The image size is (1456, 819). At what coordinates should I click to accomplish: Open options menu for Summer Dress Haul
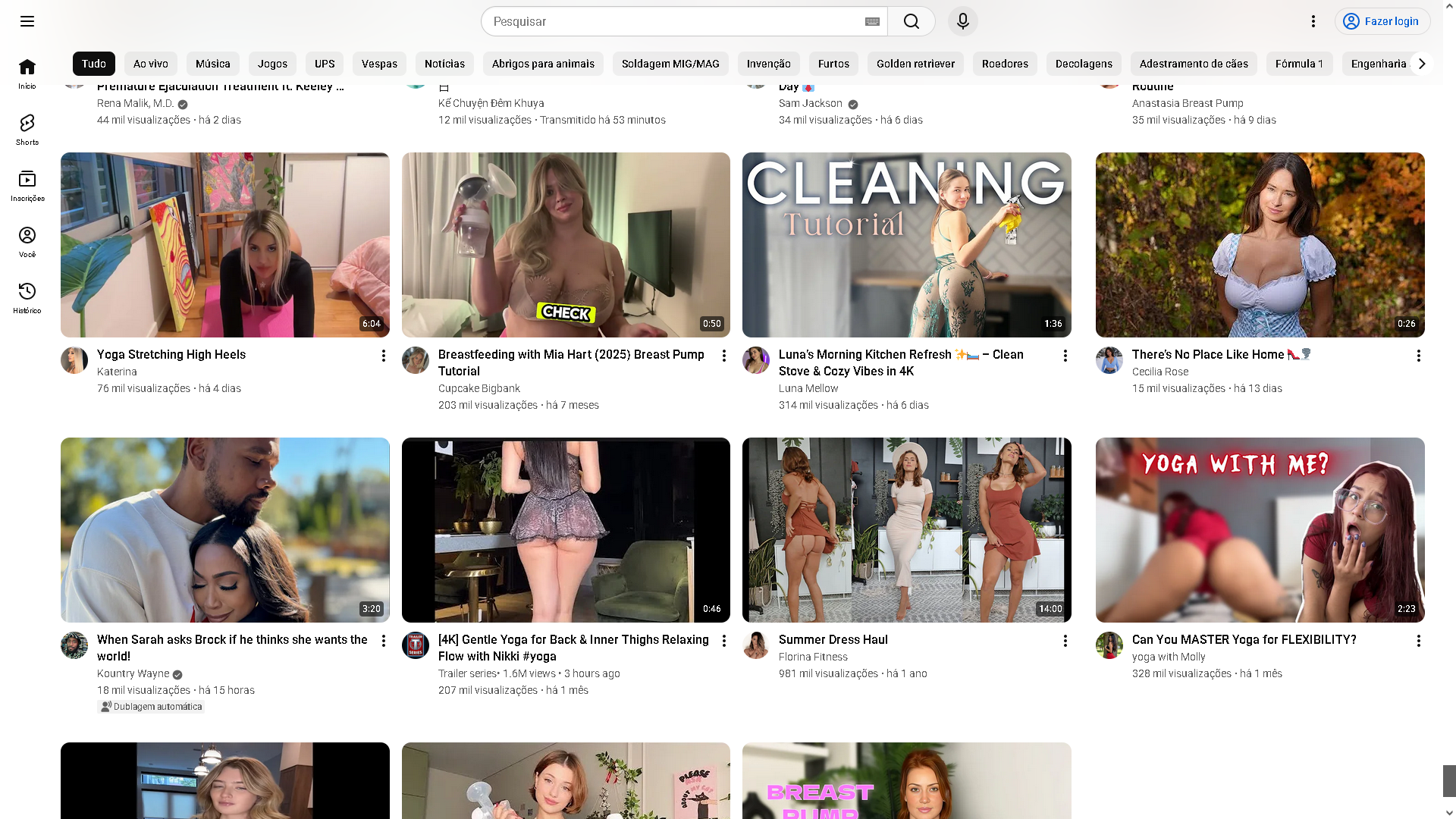1065,641
